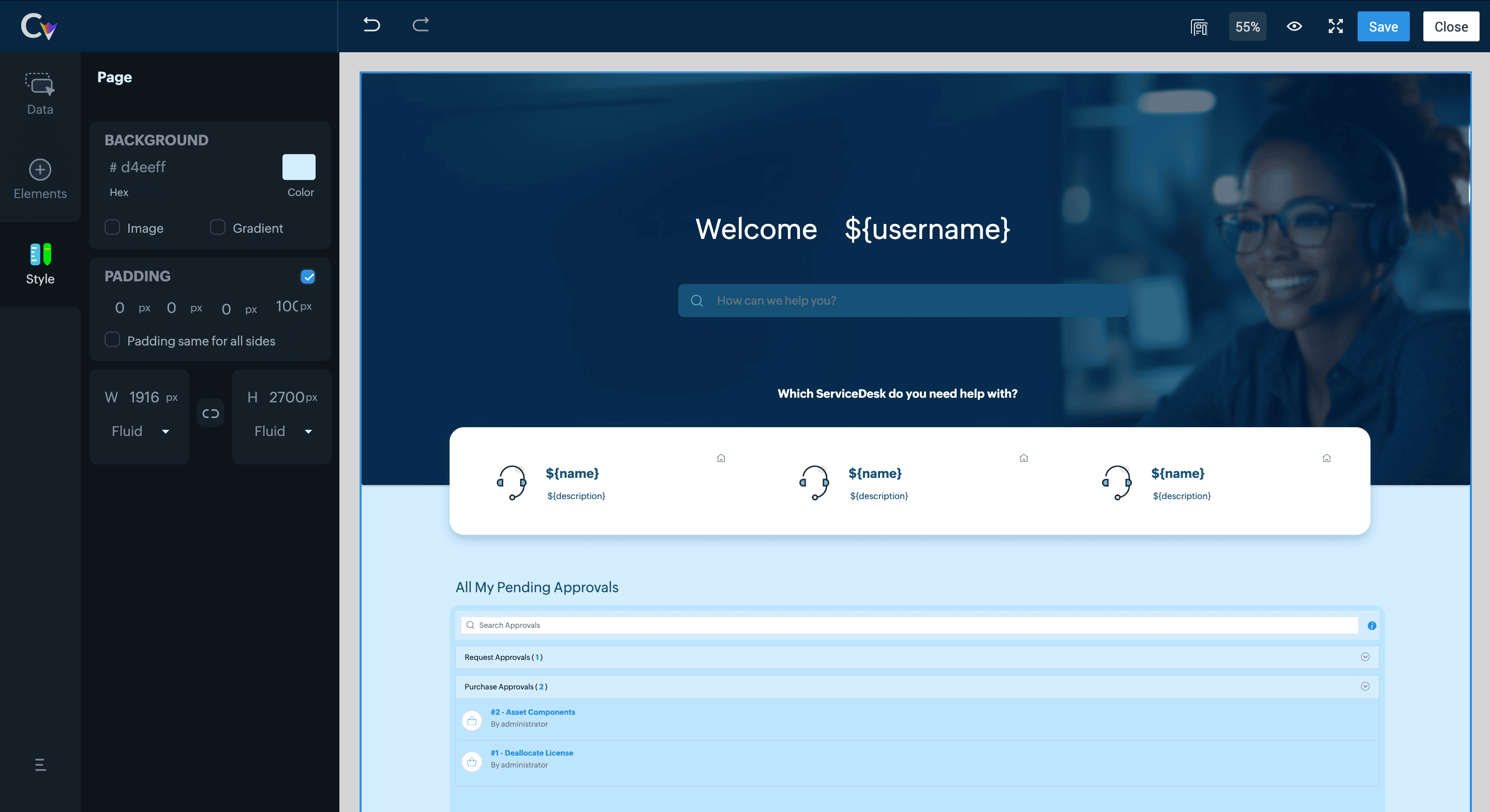
Task: Switch to the Elements tab
Action: tap(40, 179)
